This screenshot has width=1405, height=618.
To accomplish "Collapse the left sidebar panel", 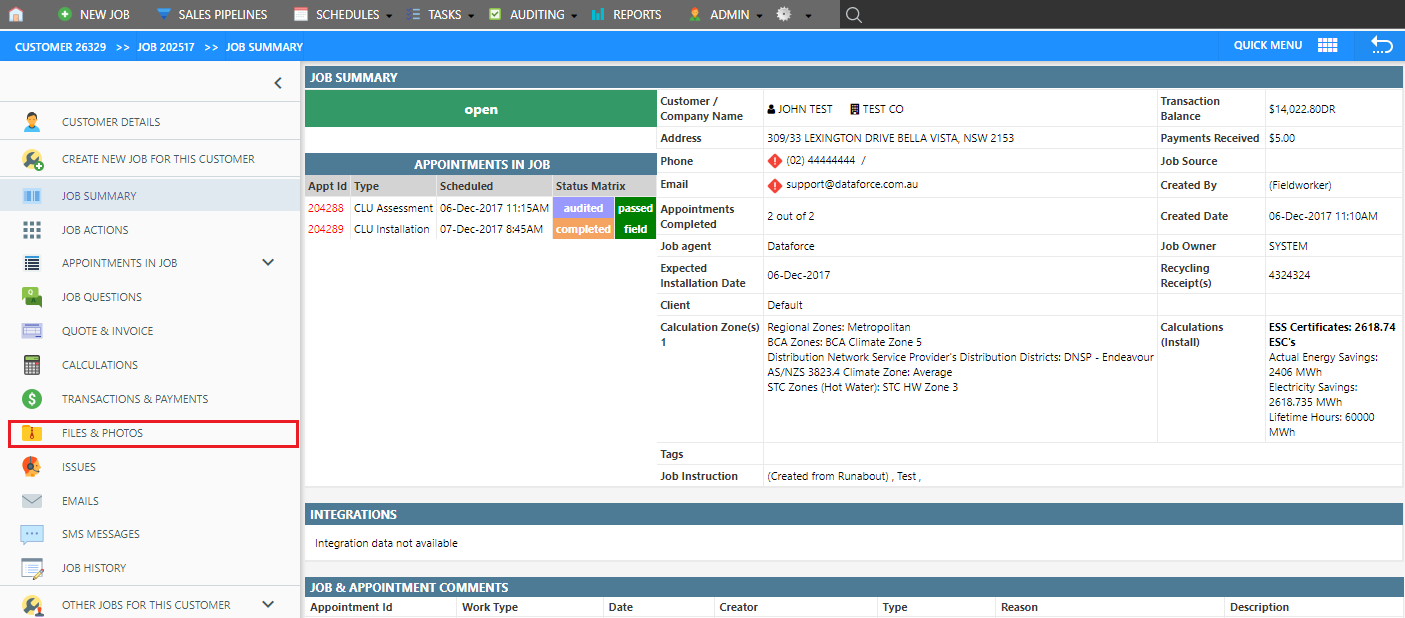I will pos(278,84).
